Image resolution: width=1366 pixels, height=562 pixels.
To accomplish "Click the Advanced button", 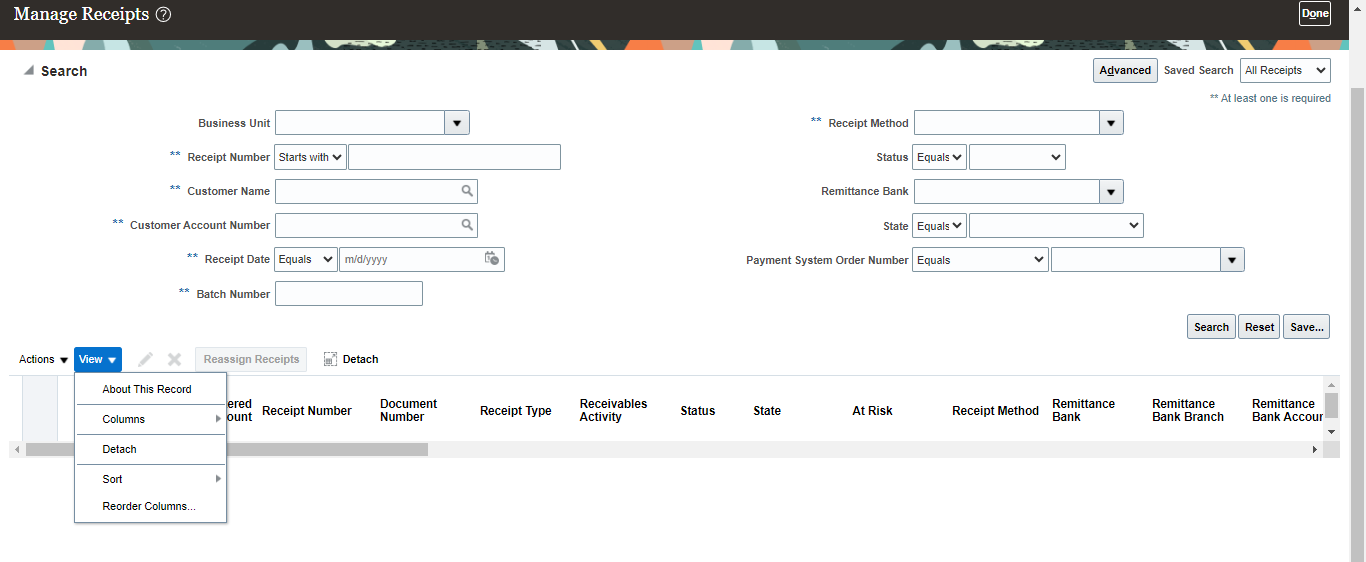I will click(1125, 70).
